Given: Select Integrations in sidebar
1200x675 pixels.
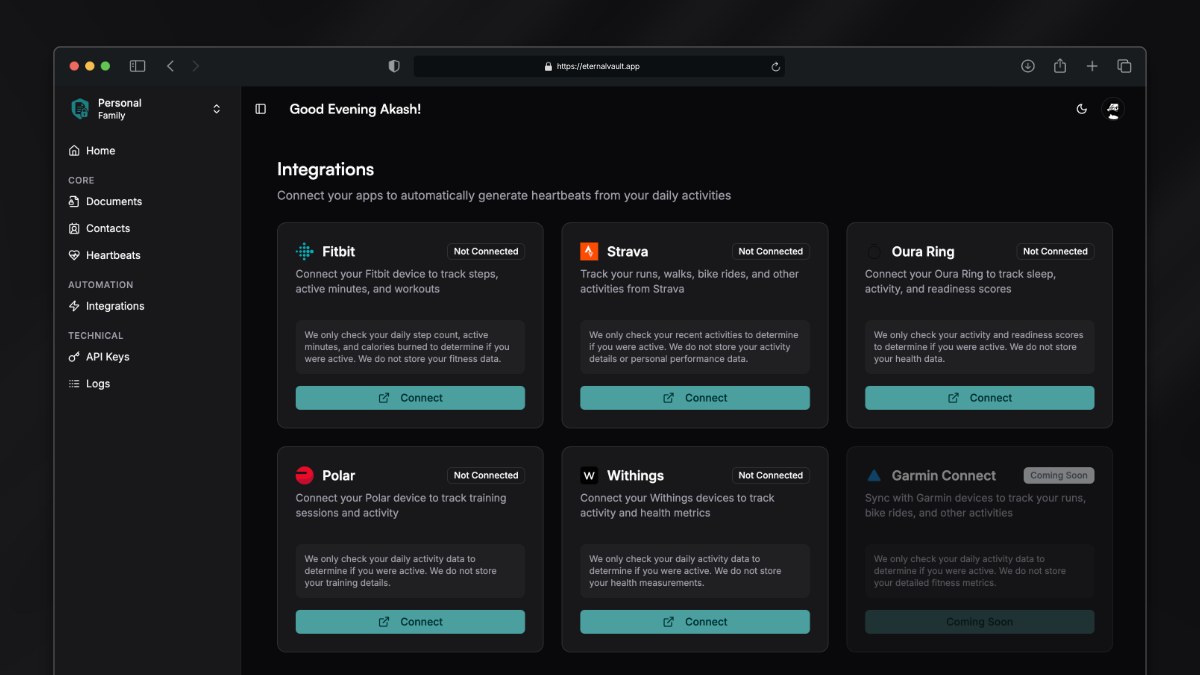Looking at the screenshot, I should click(x=146, y=307).
